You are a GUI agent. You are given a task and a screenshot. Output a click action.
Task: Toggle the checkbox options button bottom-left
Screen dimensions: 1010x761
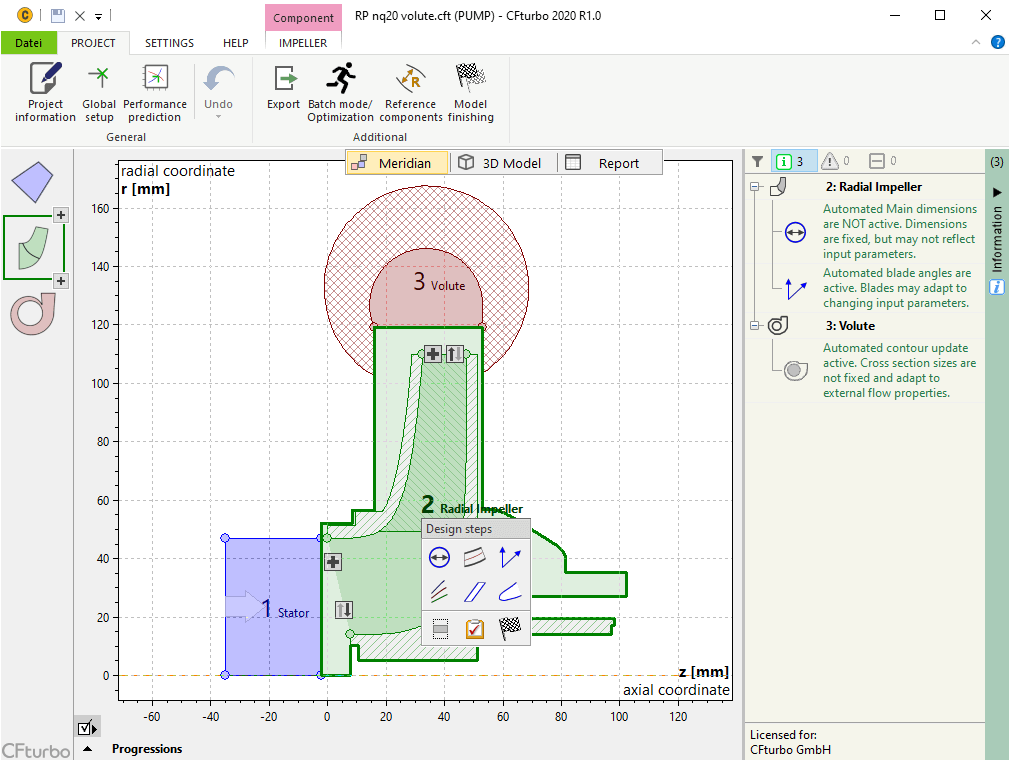pos(87,728)
